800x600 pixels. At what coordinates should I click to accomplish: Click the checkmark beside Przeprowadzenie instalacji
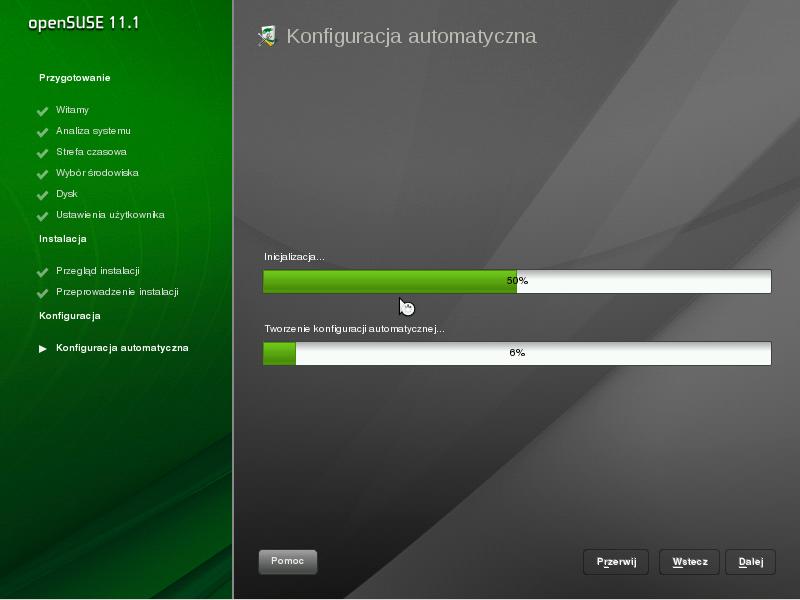[43, 293]
